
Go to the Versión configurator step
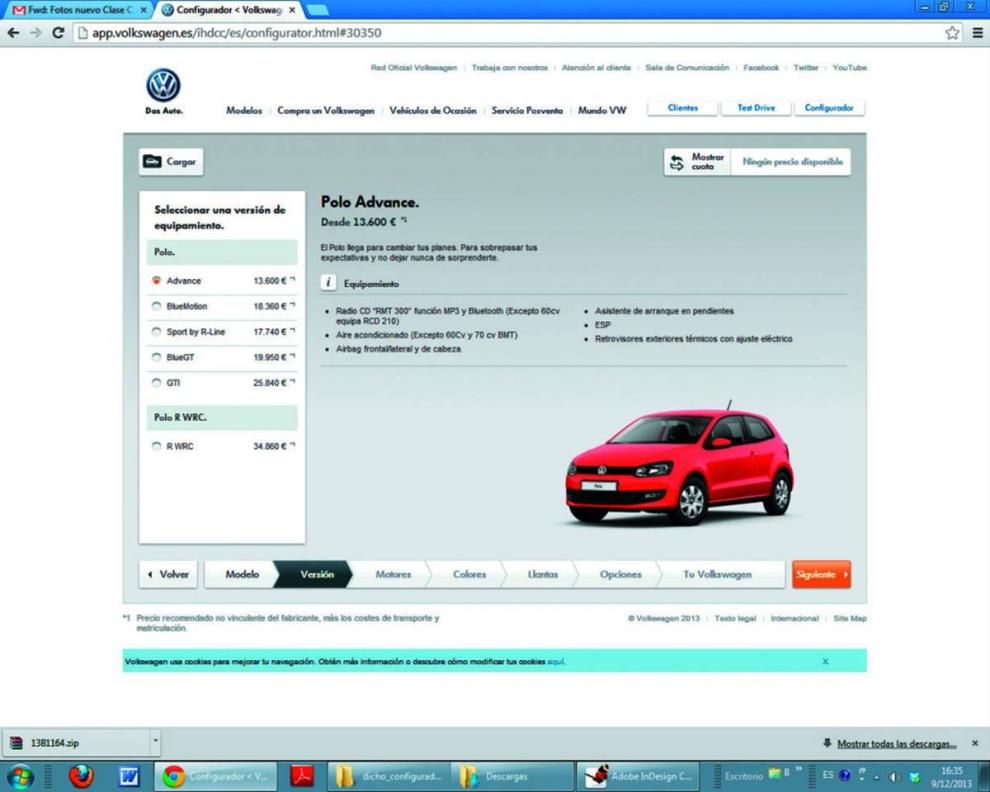(x=315, y=574)
